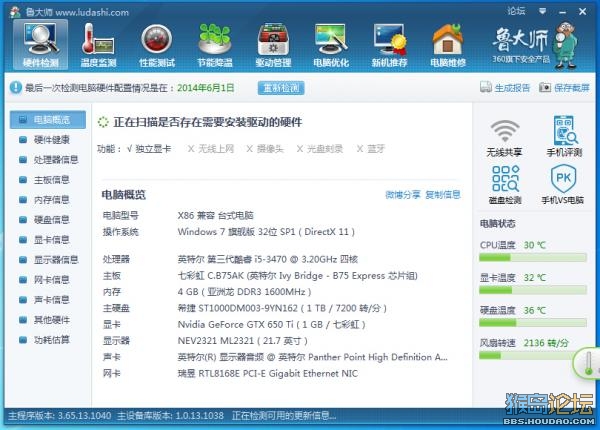Open 电脑优化 PC optimization
Image resolution: width=600 pixels, height=430 pixels.
point(331,45)
